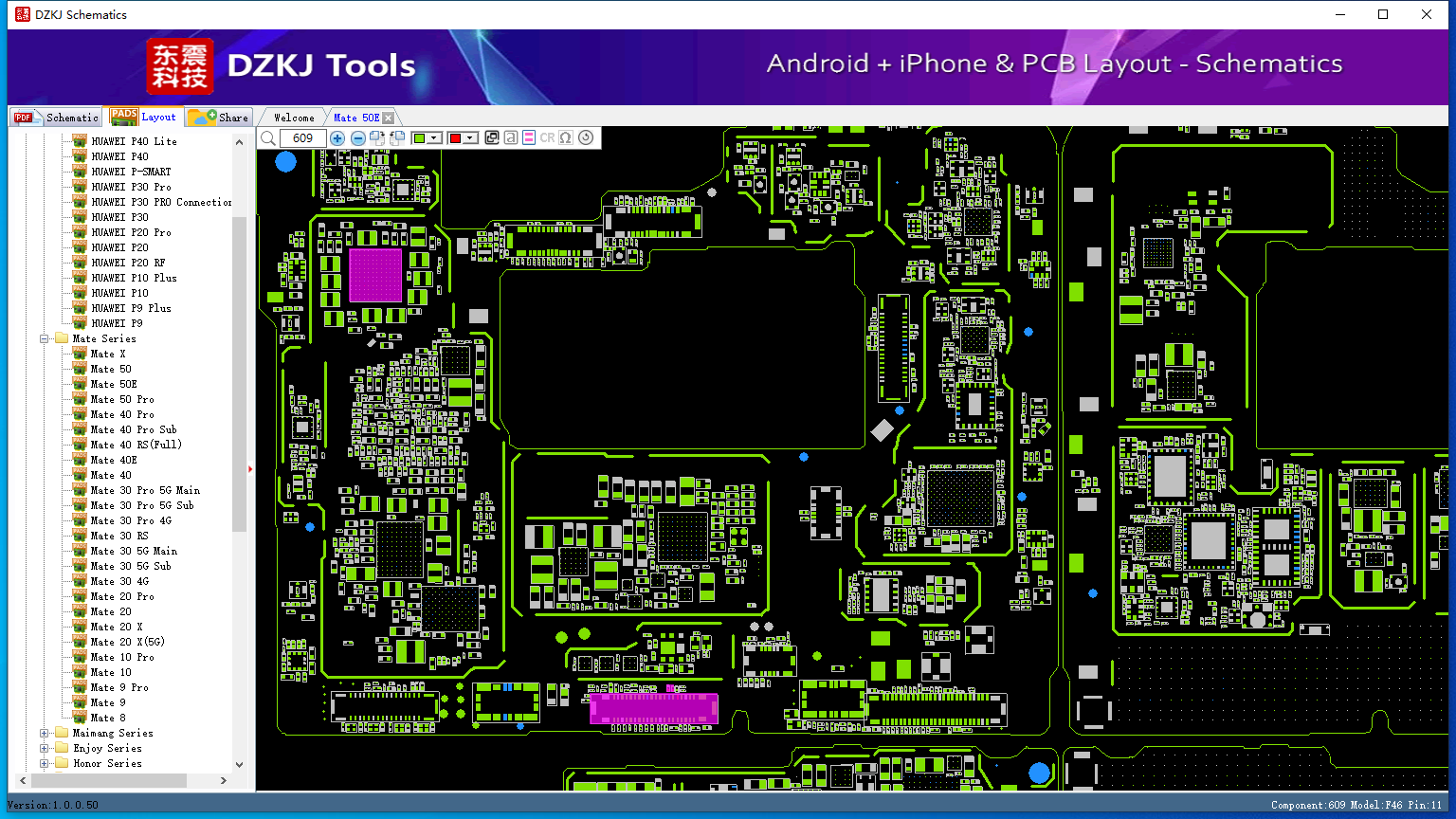Toggle the Omega resistance icon
This screenshot has height=819, width=1456.
(x=566, y=138)
